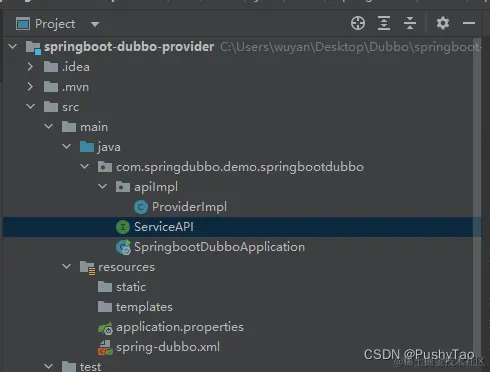The width and height of the screenshot is (490, 372).
Task: Click the .mvn folder icon
Action: click(x=51, y=87)
